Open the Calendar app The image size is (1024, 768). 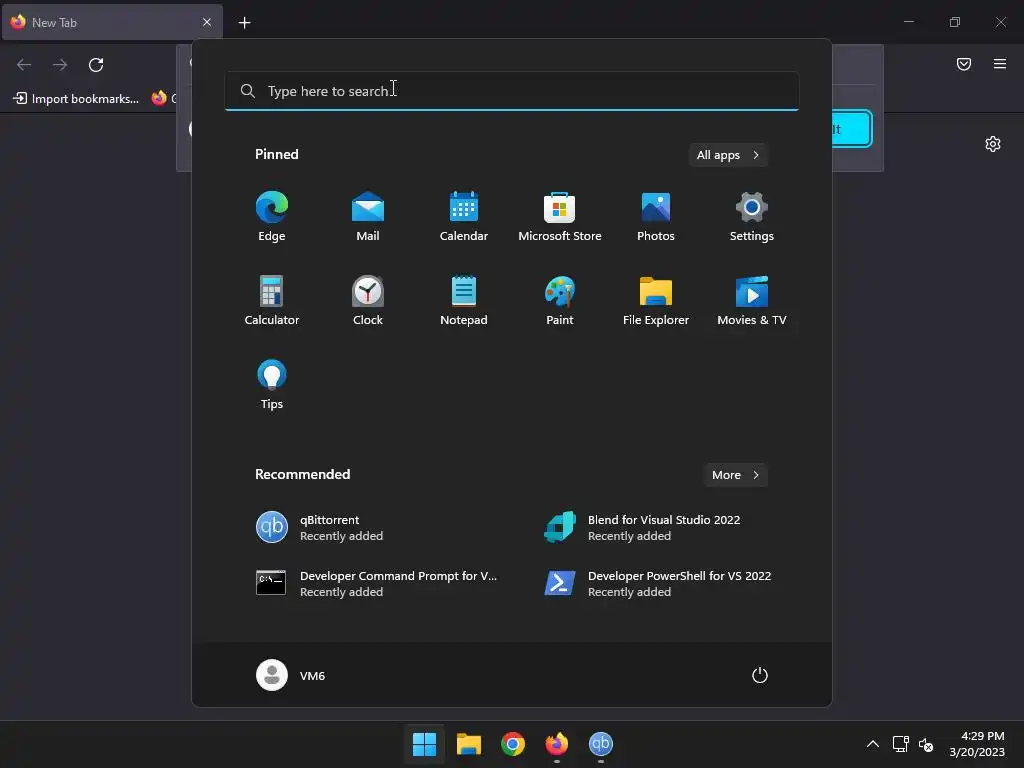point(464,216)
